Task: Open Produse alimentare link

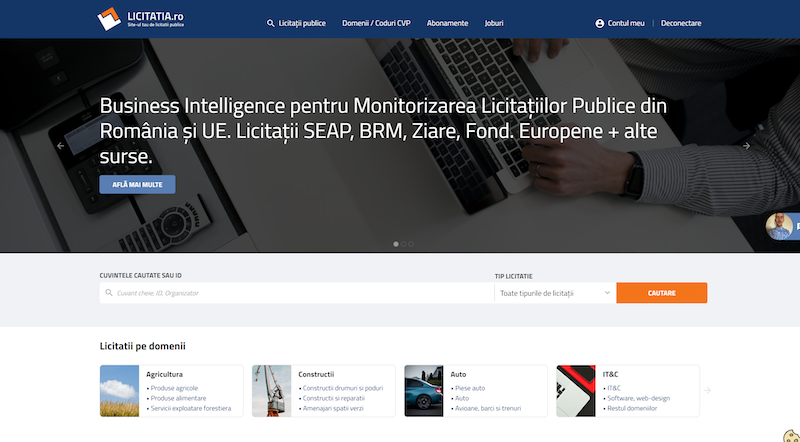Action: point(178,398)
